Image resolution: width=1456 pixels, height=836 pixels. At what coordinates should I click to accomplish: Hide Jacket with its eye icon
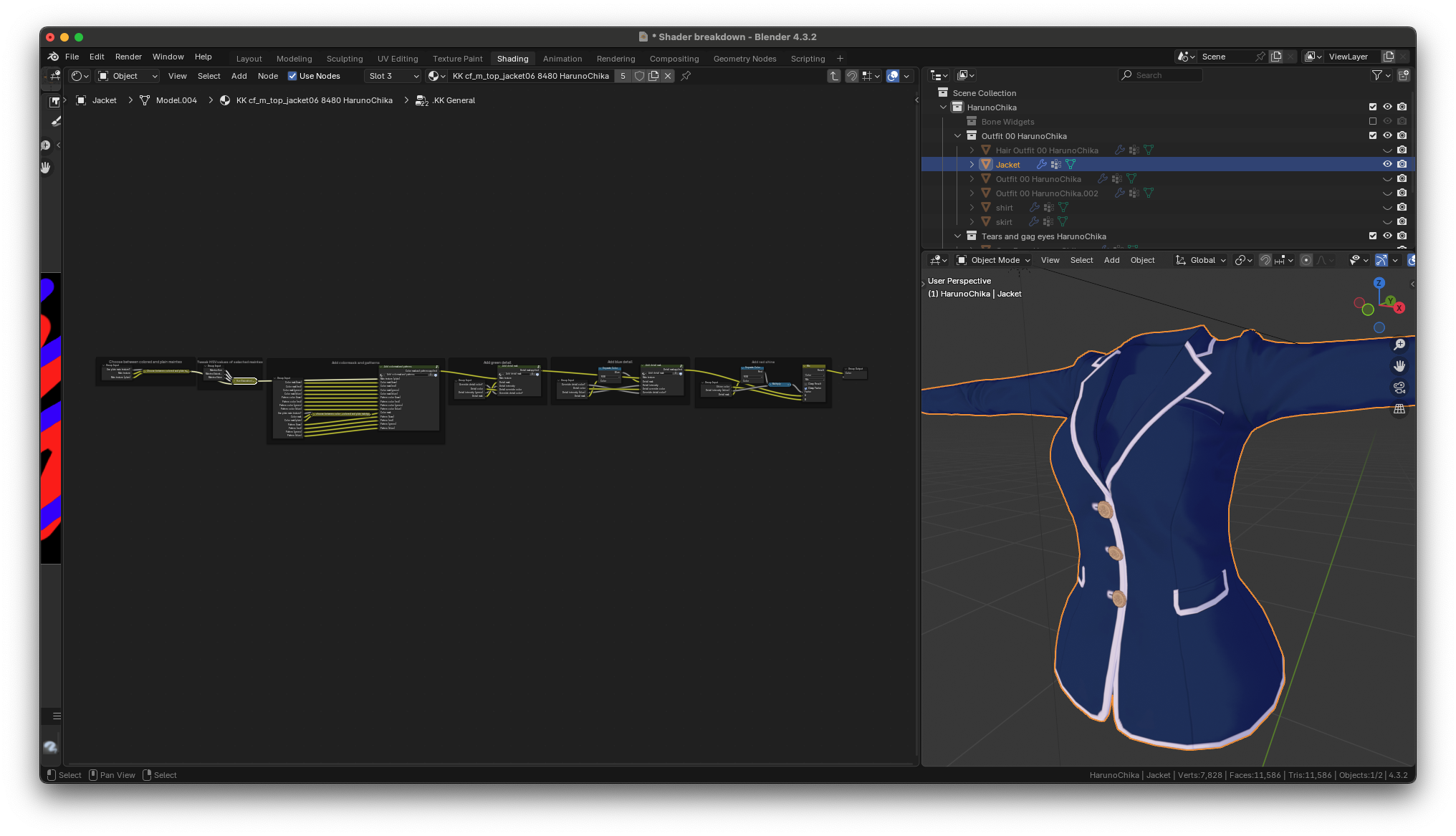1387,164
